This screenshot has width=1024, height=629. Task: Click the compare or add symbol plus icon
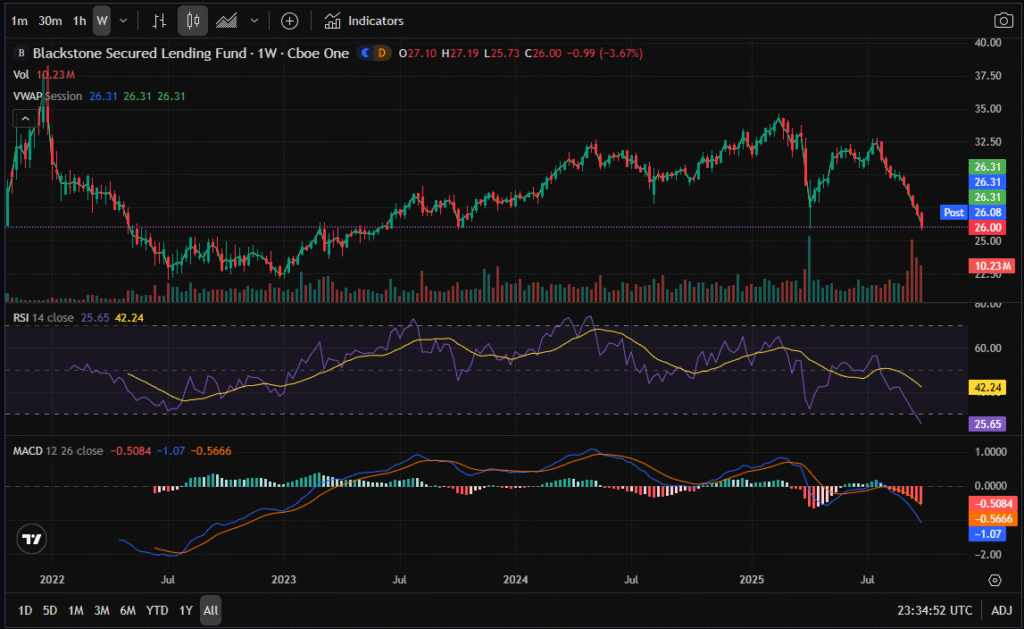click(289, 20)
